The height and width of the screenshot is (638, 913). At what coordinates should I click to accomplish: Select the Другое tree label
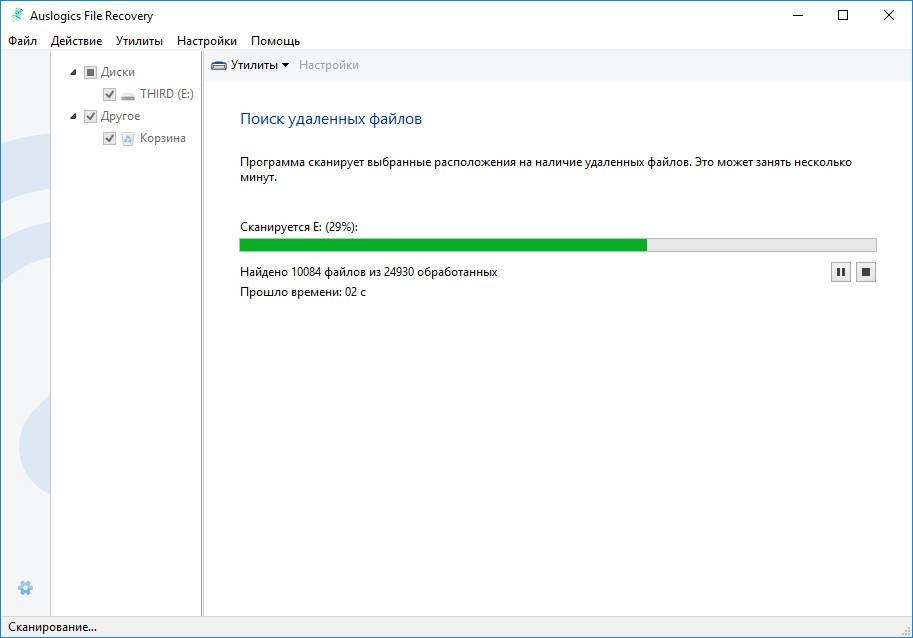121,116
